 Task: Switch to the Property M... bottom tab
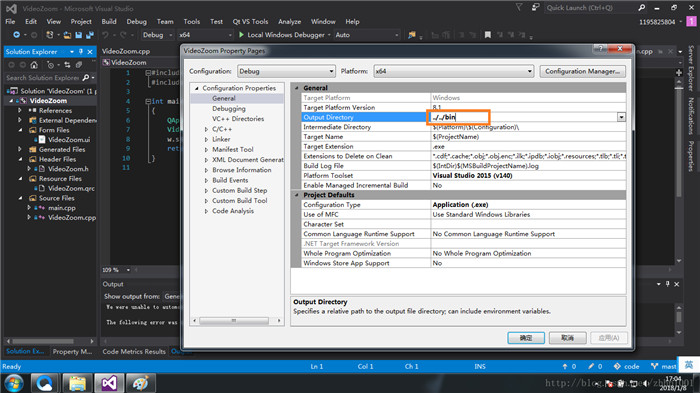pyautogui.click(x=72, y=351)
